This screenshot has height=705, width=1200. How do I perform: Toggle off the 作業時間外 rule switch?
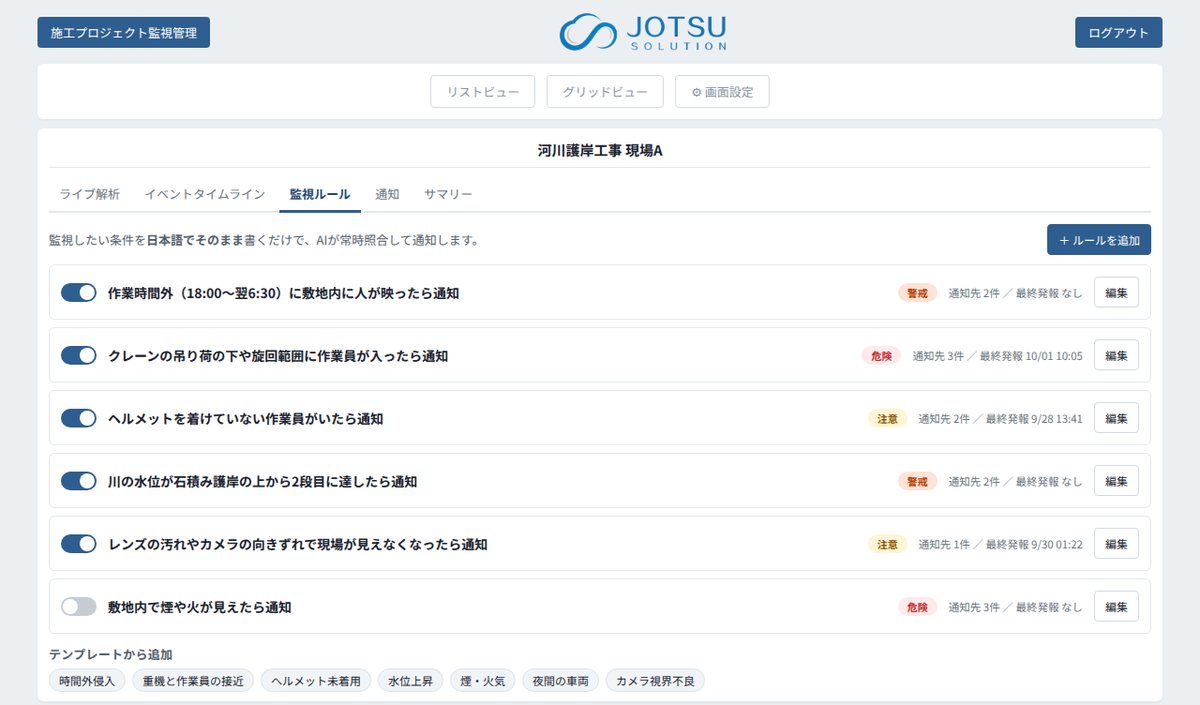click(x=78, y=293)
